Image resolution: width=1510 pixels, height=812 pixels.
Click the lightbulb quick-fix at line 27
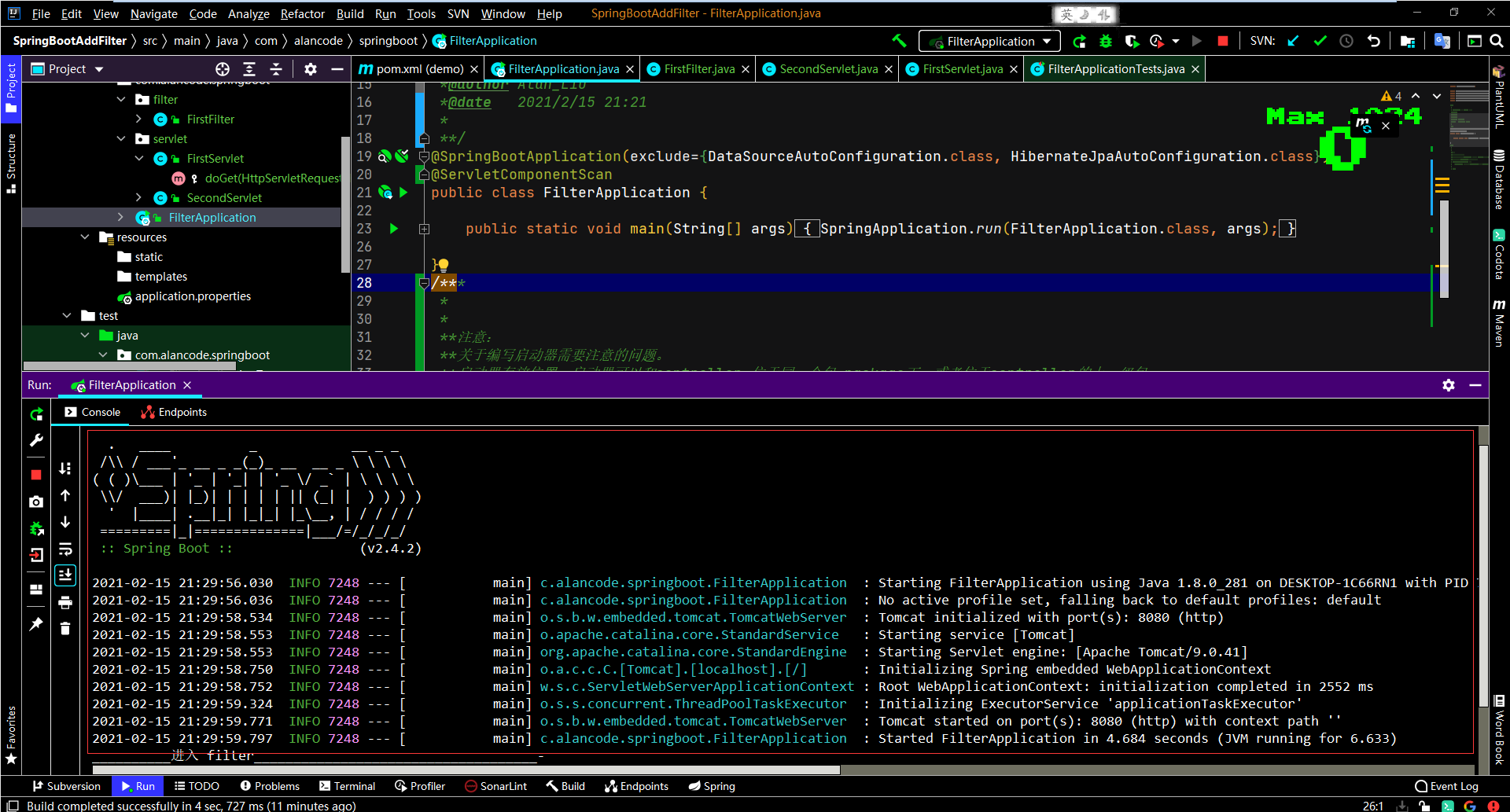click(x=443, y=265)
